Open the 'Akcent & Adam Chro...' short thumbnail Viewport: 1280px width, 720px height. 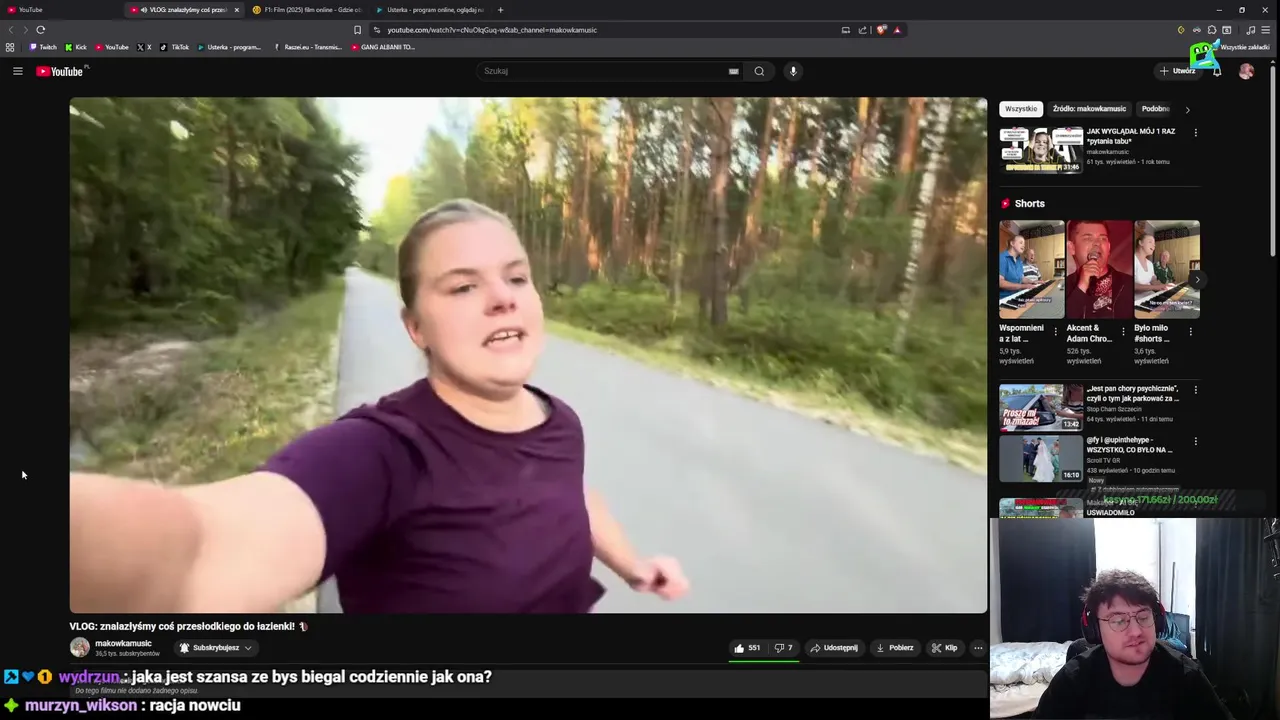click(1099, 269)
